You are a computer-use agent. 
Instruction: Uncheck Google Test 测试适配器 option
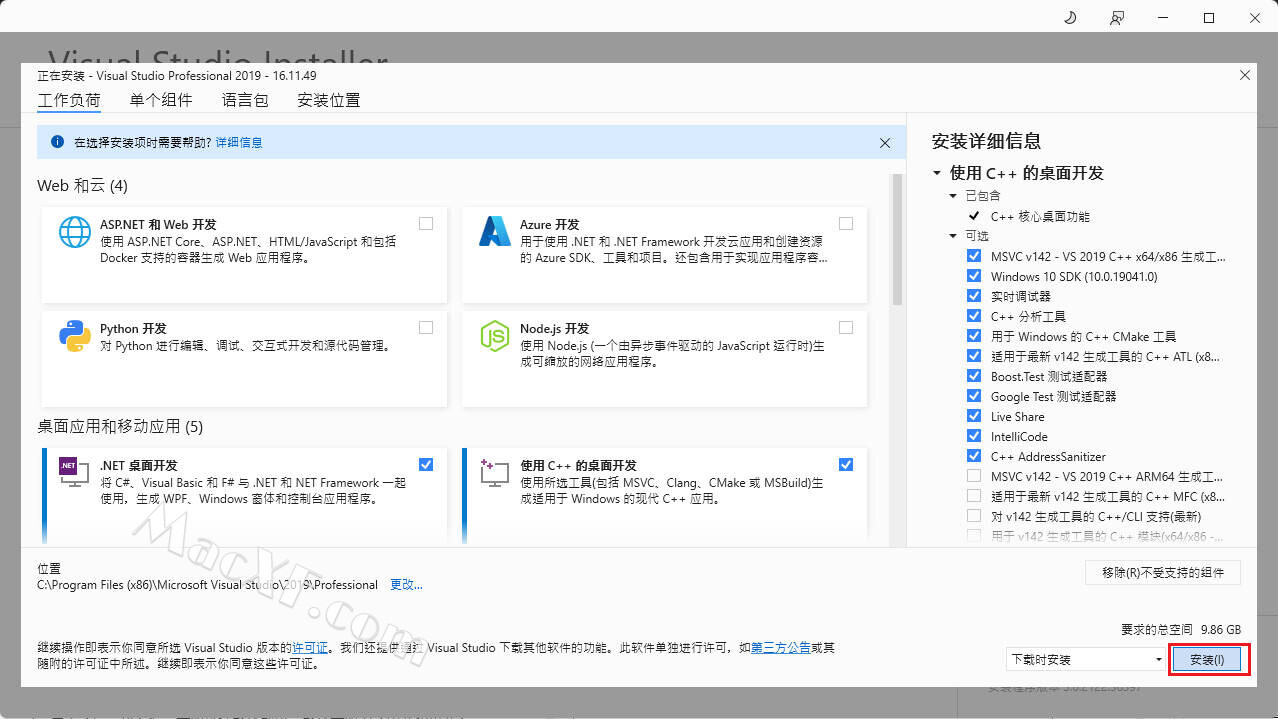[x=974, y=396]
